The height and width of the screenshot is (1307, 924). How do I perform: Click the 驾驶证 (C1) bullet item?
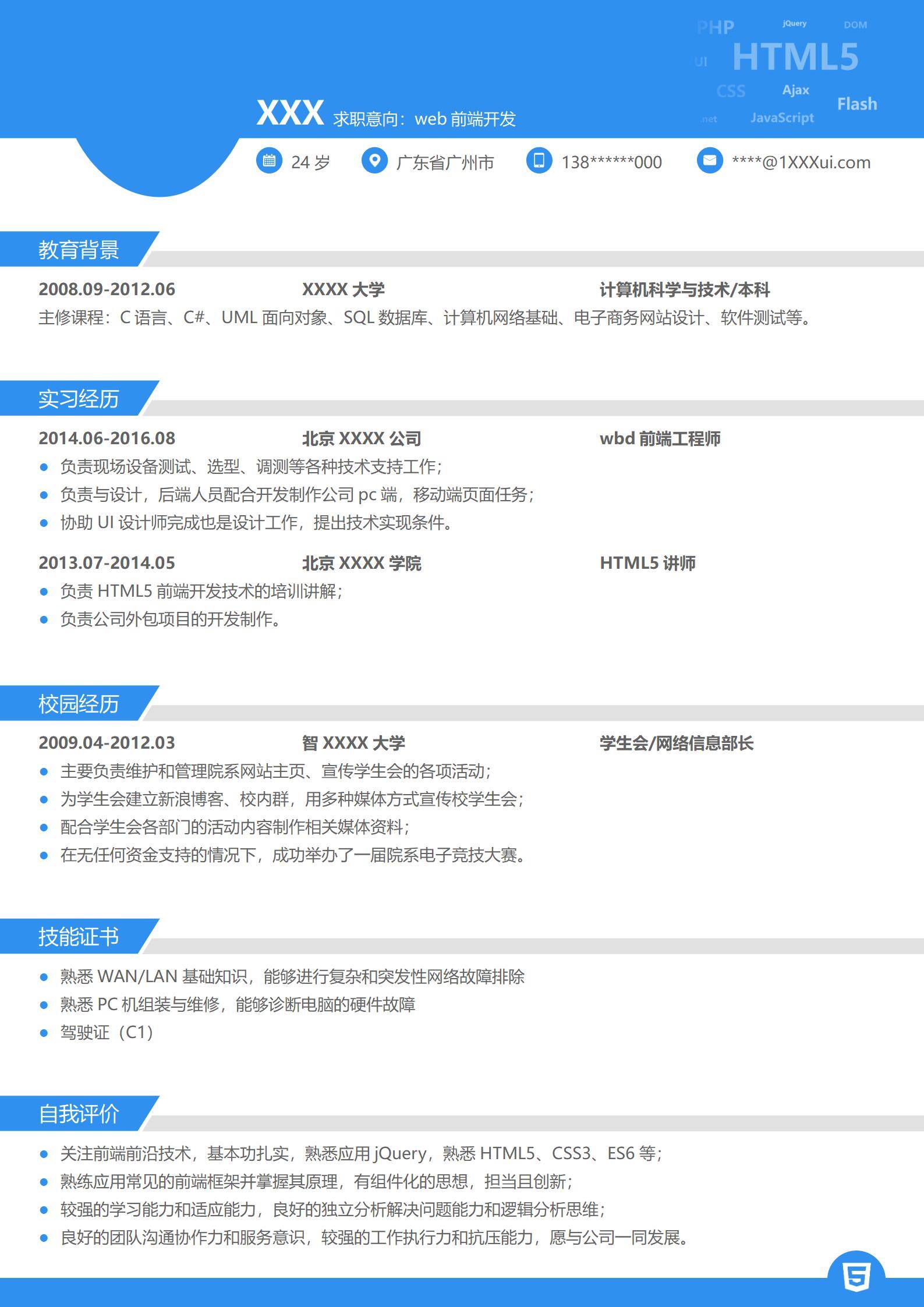[x=107, y=1032]
